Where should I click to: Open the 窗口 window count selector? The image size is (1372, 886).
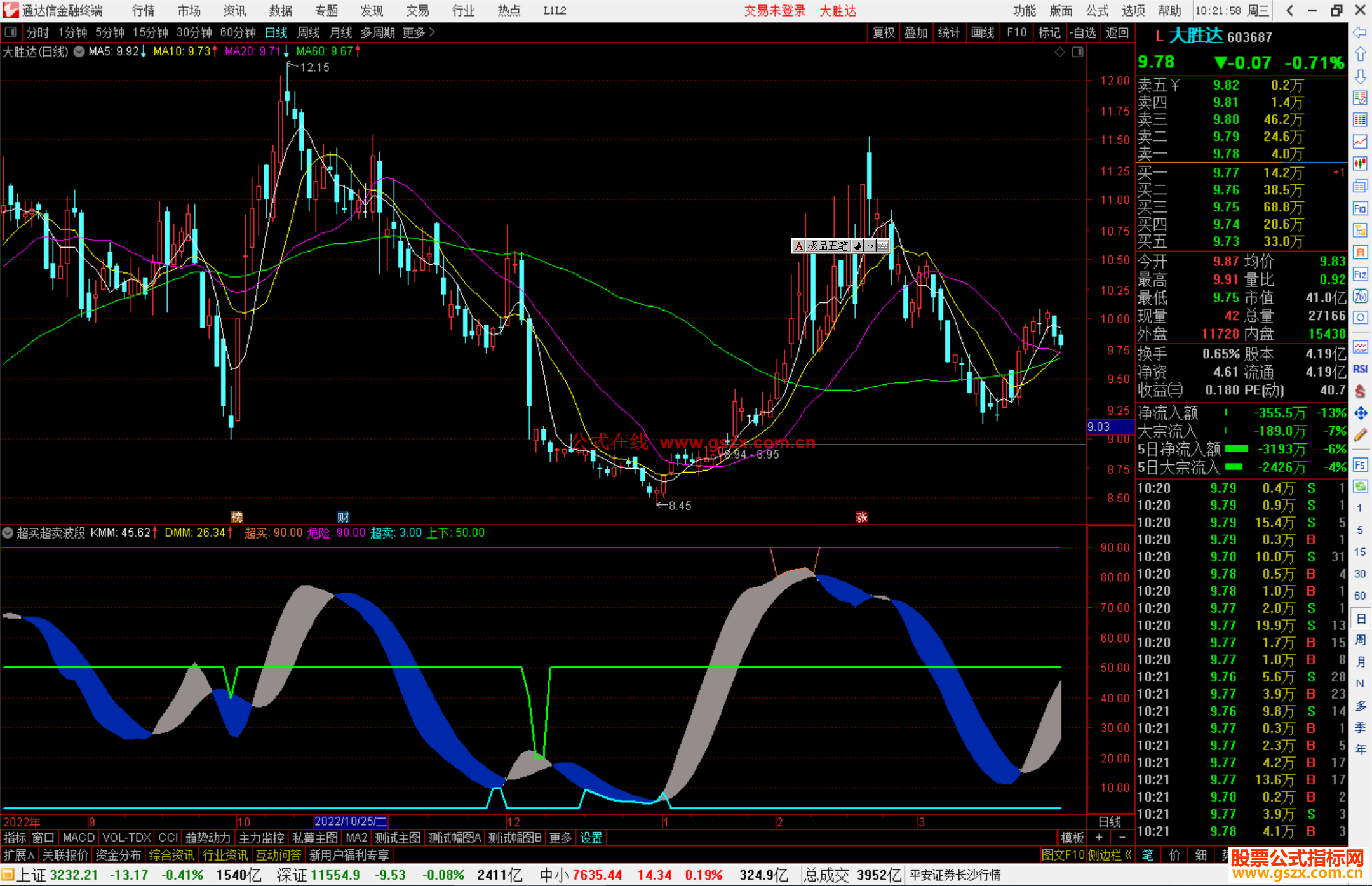point(43,838)
